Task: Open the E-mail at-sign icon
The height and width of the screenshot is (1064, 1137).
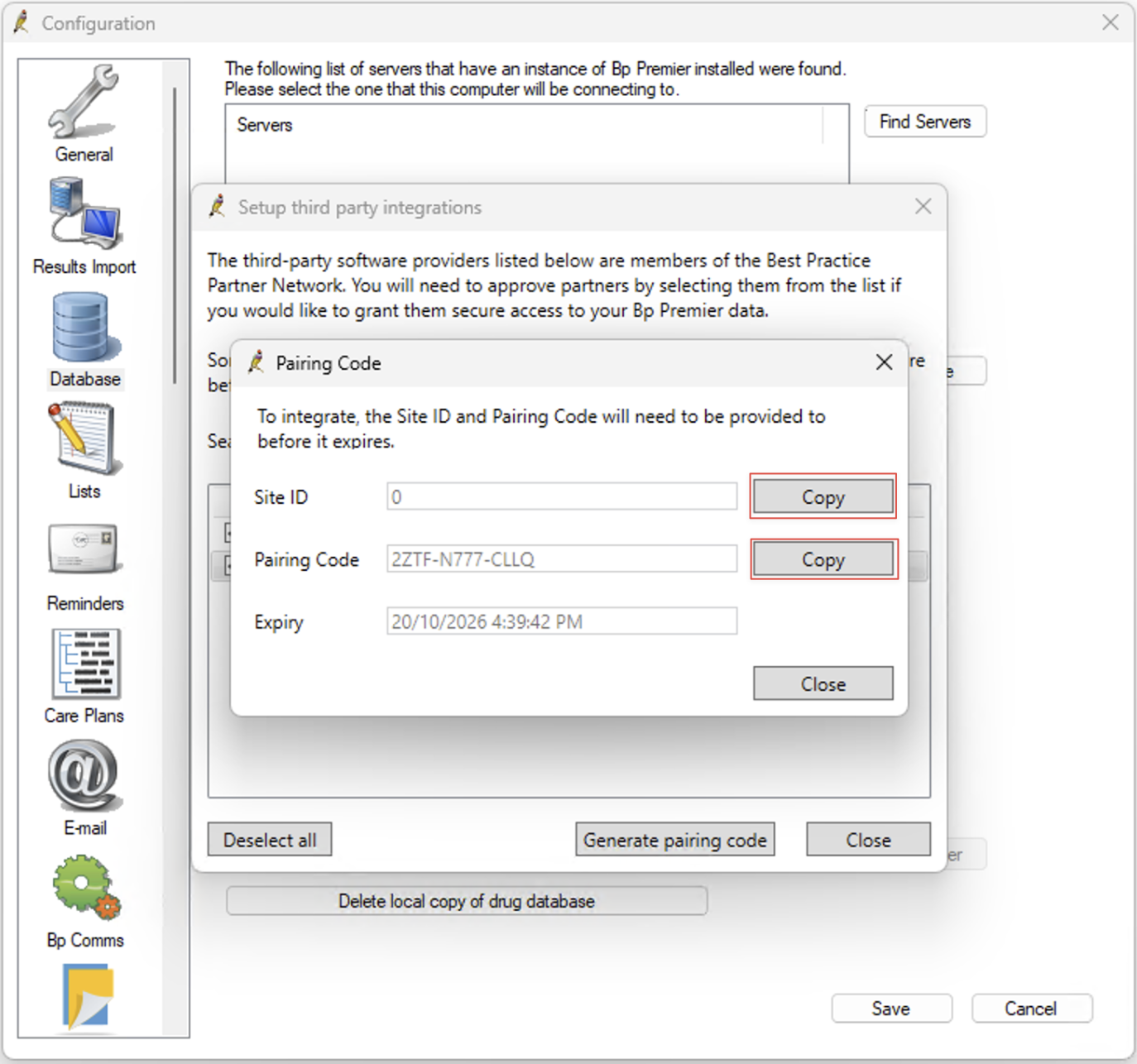Action: (85, 775)
